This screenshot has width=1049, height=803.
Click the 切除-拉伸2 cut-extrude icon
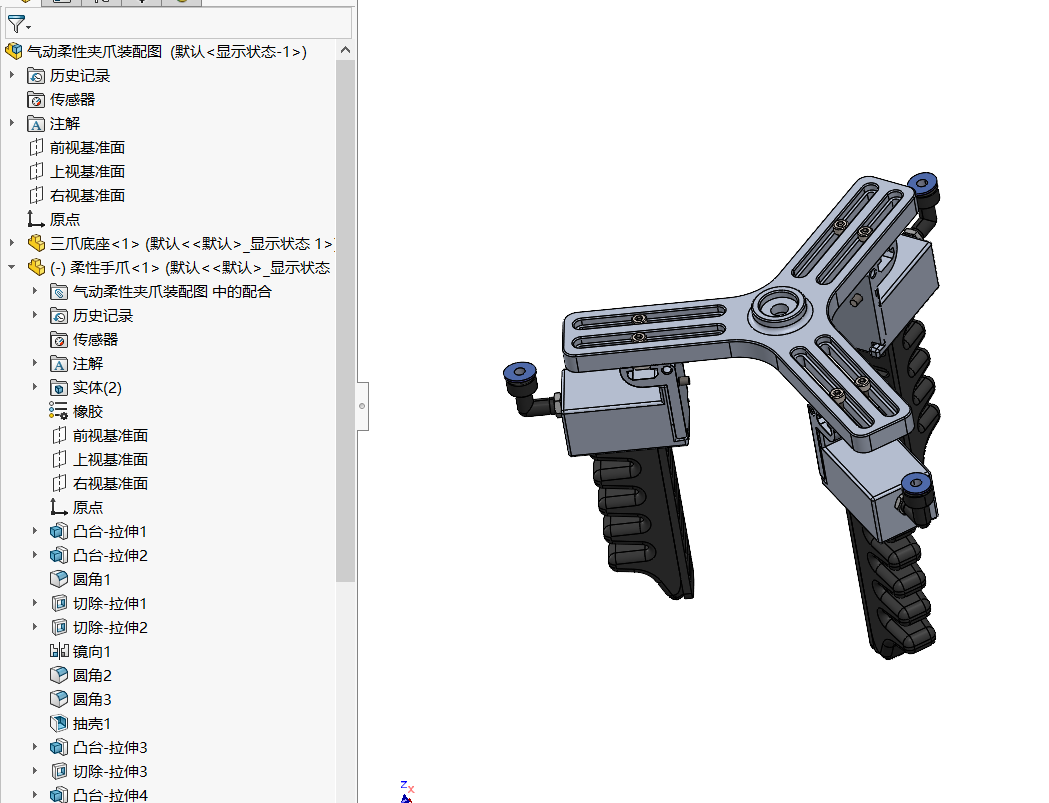coord(59,628)
